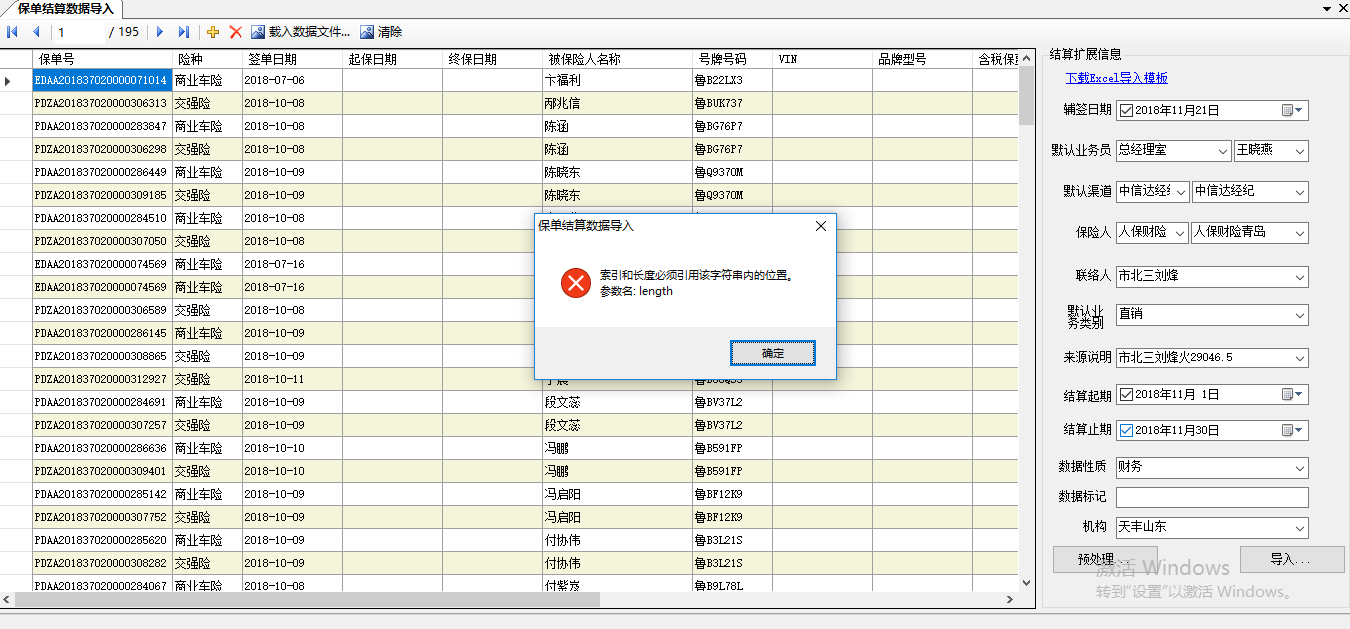Click the red error icon in the dialog

pos(575,283)
